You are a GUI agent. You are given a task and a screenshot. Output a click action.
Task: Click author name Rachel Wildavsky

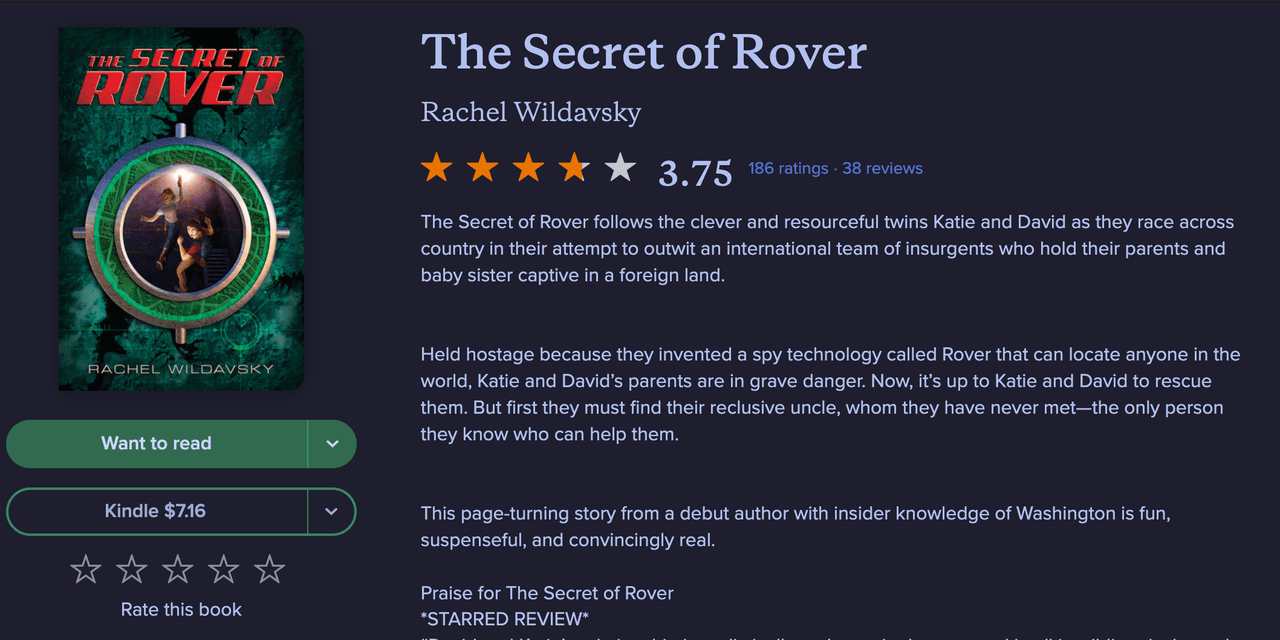(x=531, y=112)
